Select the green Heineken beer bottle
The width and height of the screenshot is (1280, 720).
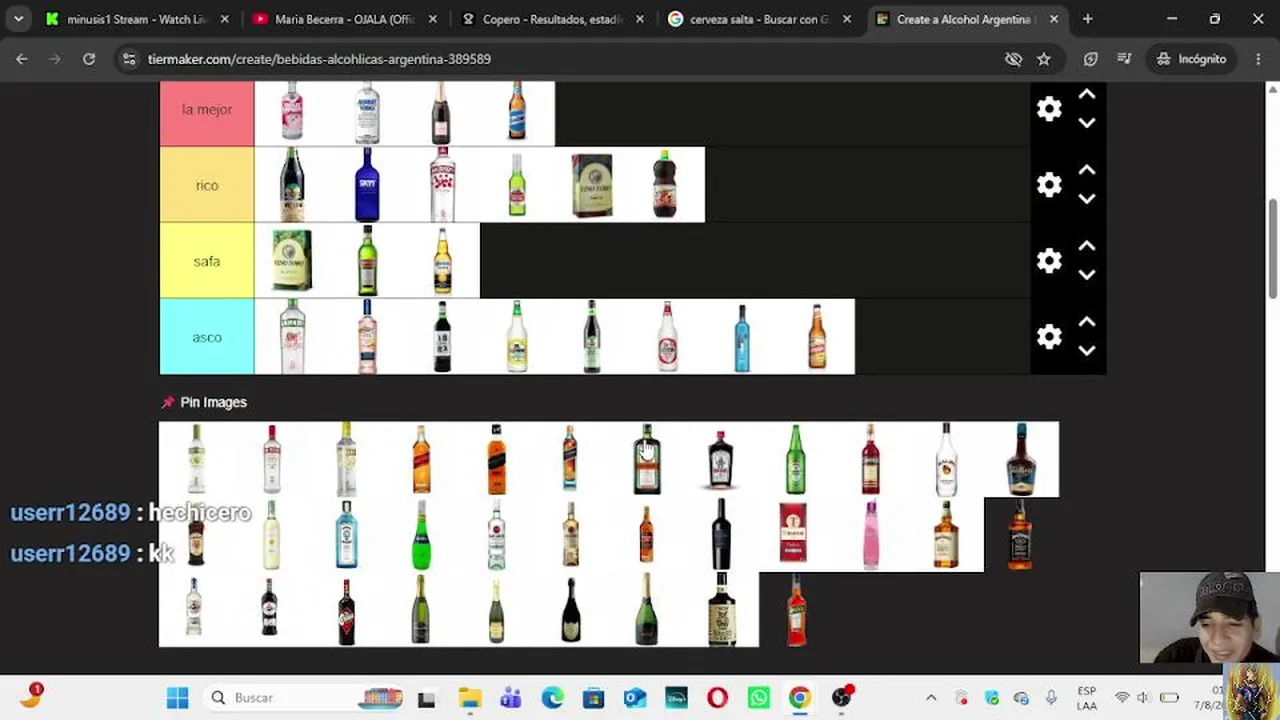[x=796, y=459]
